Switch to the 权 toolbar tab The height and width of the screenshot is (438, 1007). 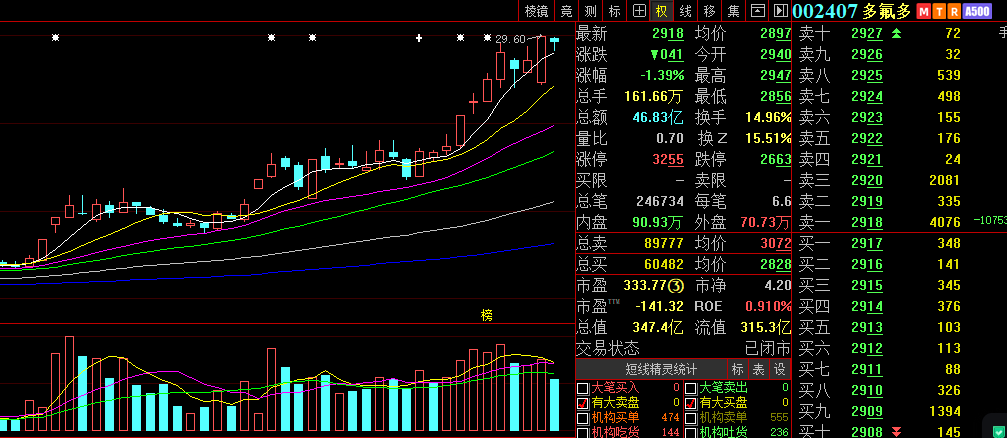coord(661,11)
